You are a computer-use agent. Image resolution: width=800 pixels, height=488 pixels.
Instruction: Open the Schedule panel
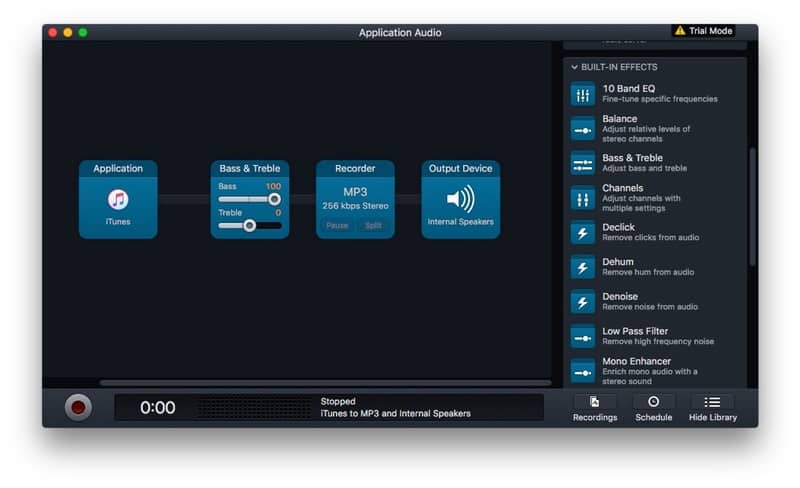(x=654, y=408)
